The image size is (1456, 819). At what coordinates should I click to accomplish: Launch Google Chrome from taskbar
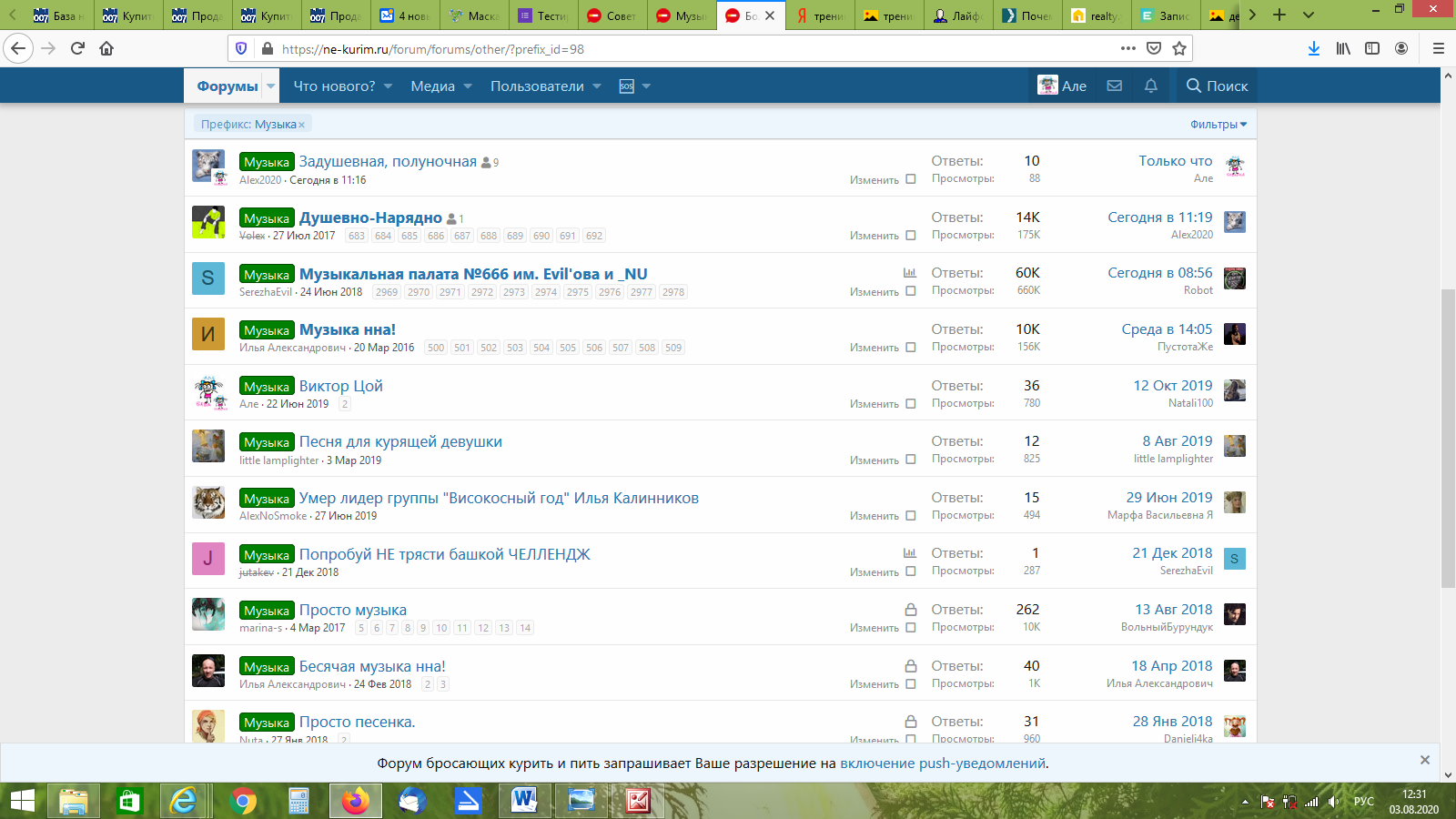coord(243,801)
